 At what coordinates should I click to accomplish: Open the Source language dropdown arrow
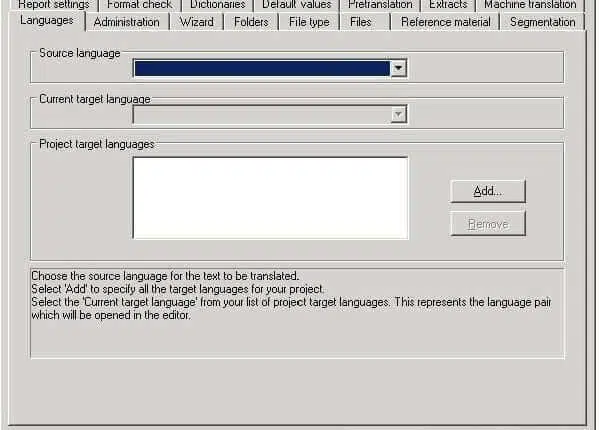coord(398,68)
